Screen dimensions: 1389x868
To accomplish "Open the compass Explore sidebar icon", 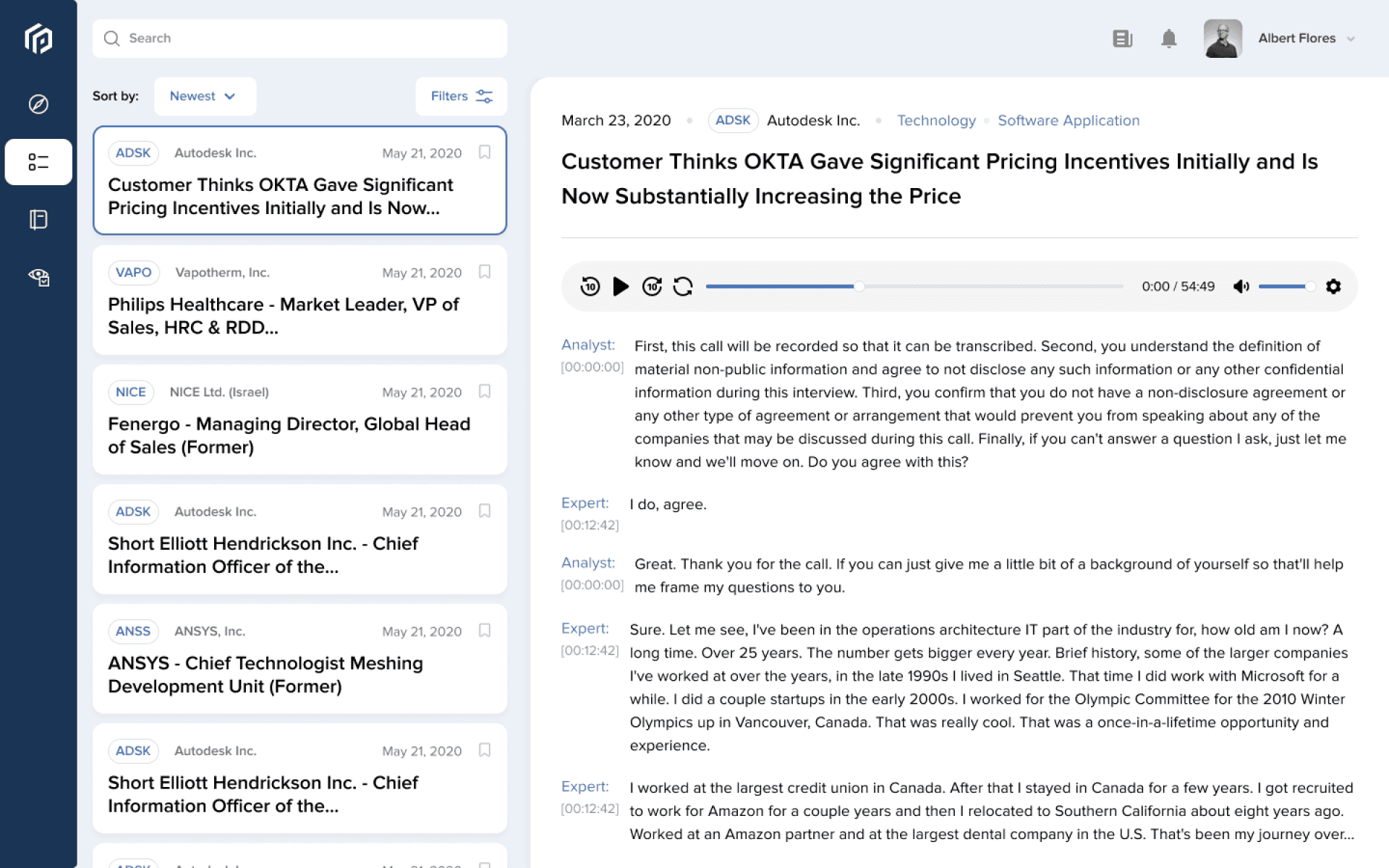I will pos(38,104).
